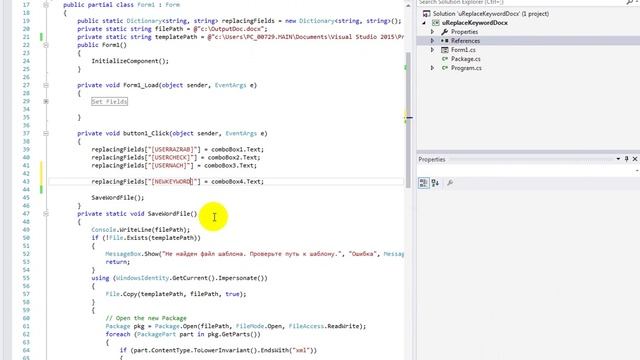Image resolution: width=640 pixels, height=360 pixels.
Task: Click the search magnifier icon in Solution Explorer
Action: click(x=629, y=2)
